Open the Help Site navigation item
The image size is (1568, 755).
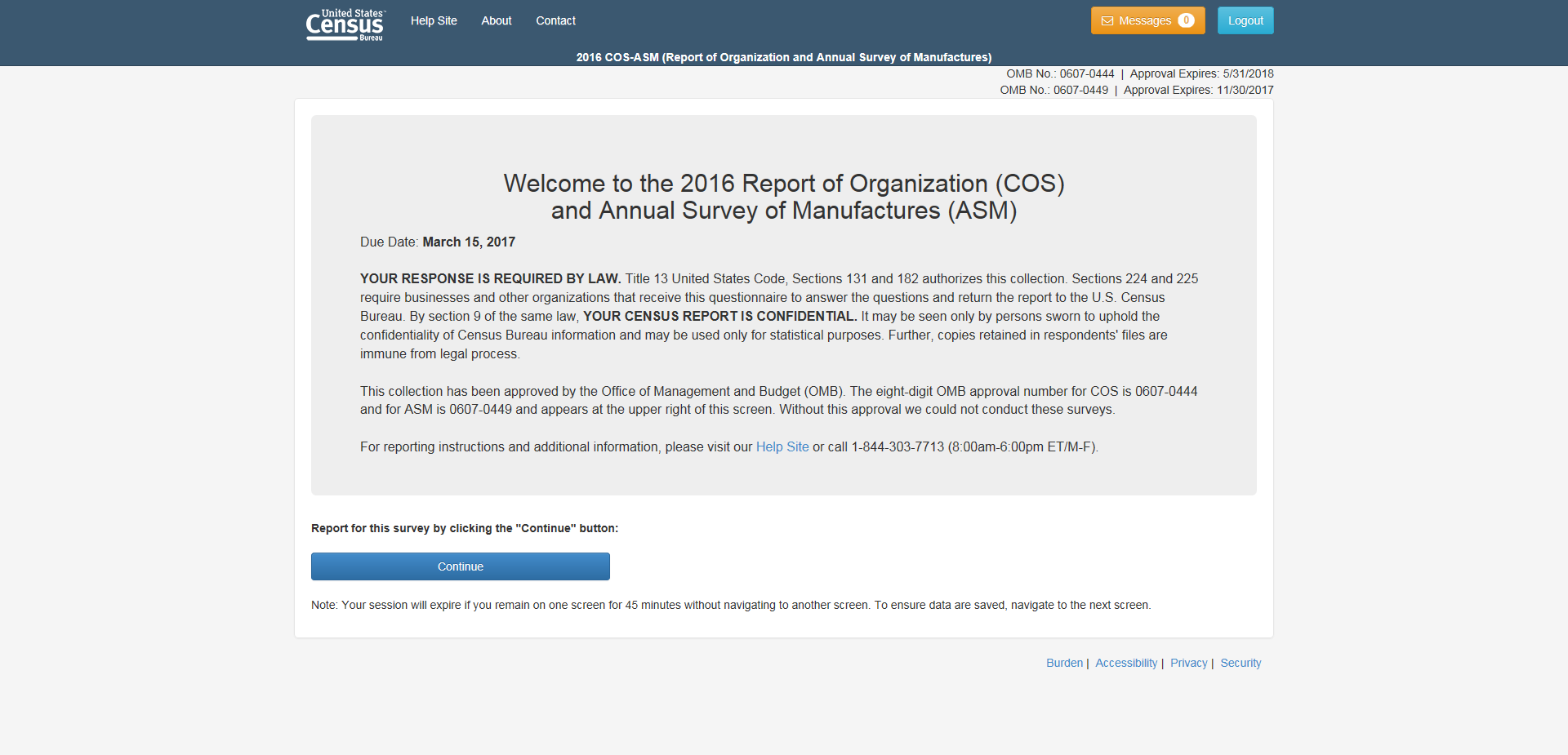(434, 21)
